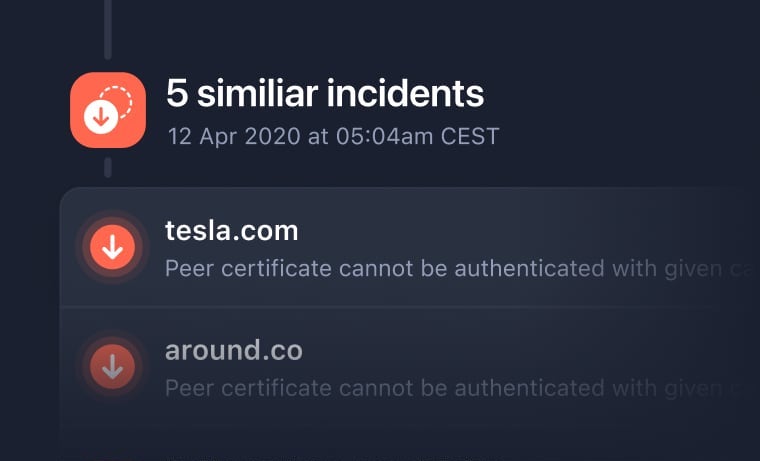Click the "CEST" timezone label
Image resolution: width=760 pixels, height=461 pixels.
pyautogui.click(x=470, y=136)
